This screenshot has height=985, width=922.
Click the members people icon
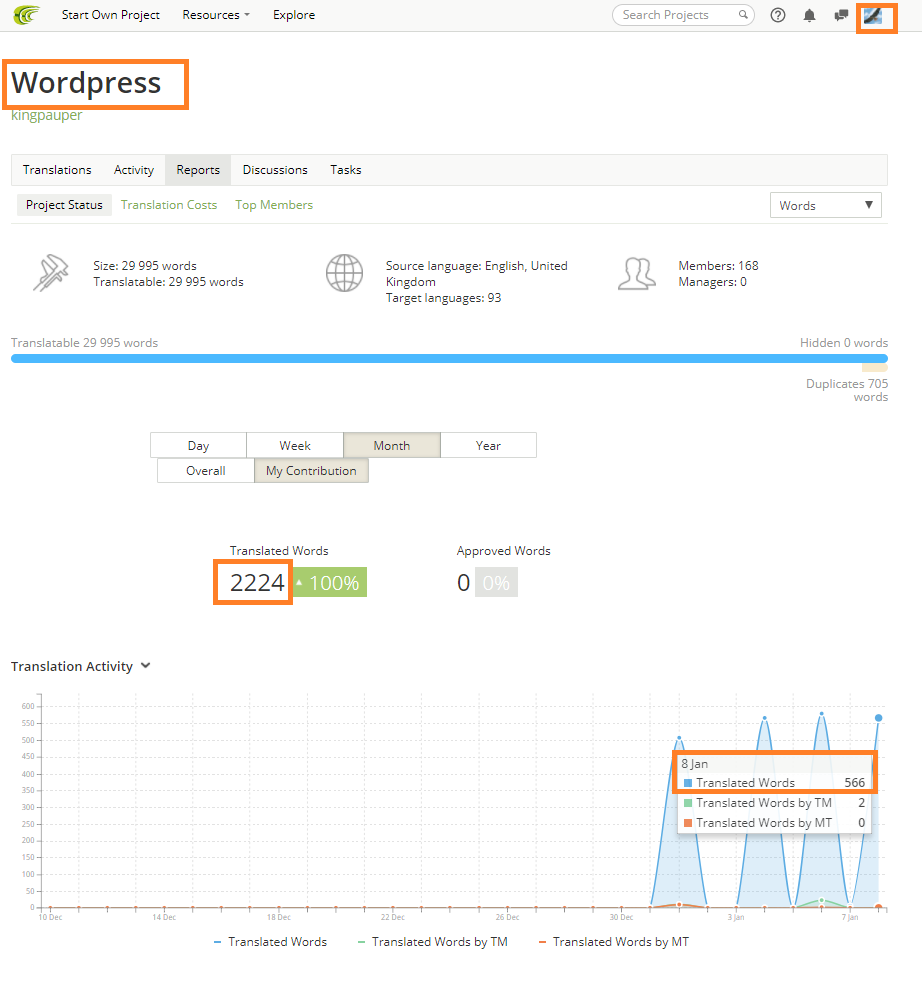point(637,273)
